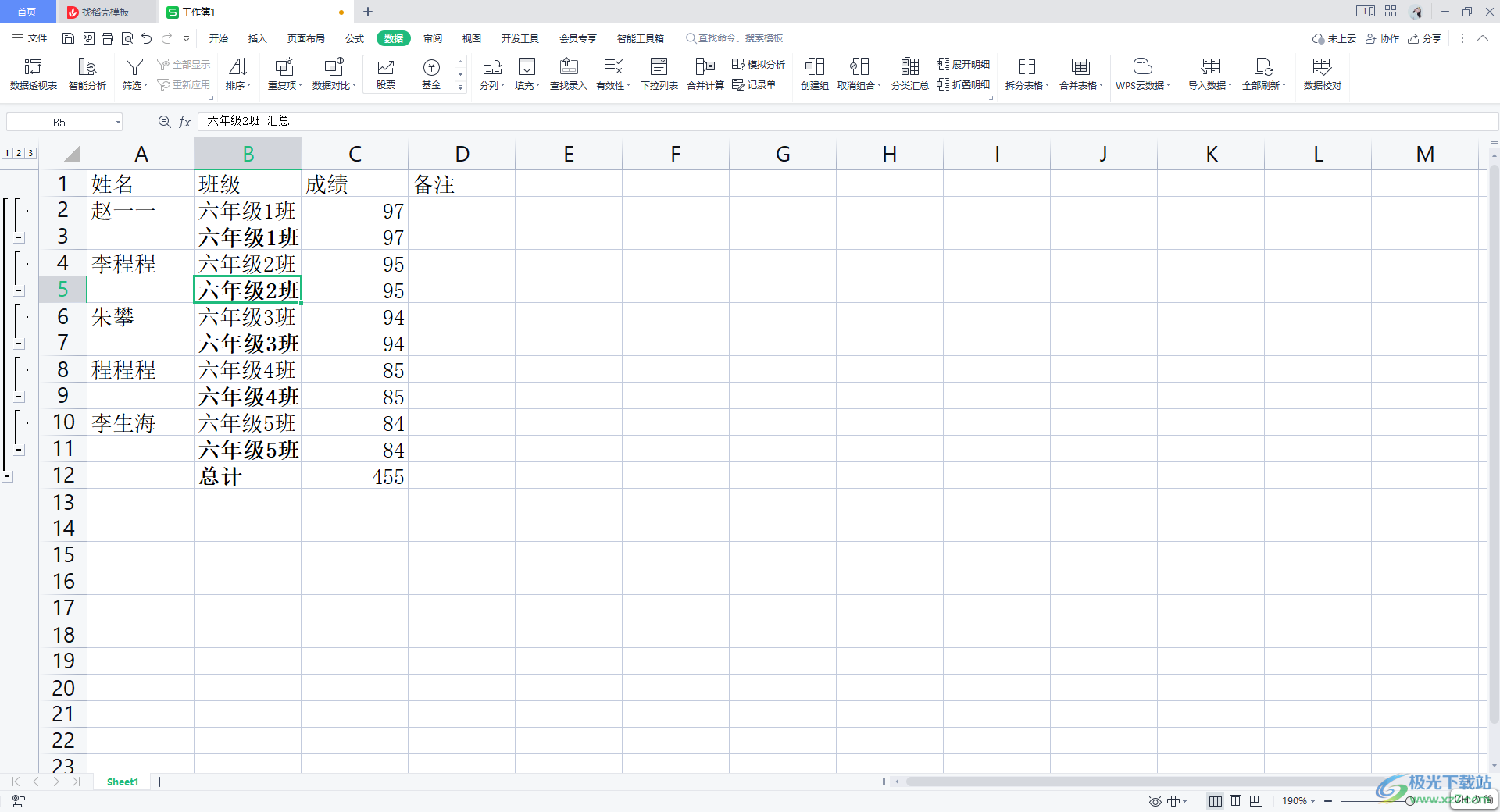Image resolution: width=1500 pixels, height=812 pixels.
Task: Insert a drop-down list (下拉列表)
Action: (659, 74)
